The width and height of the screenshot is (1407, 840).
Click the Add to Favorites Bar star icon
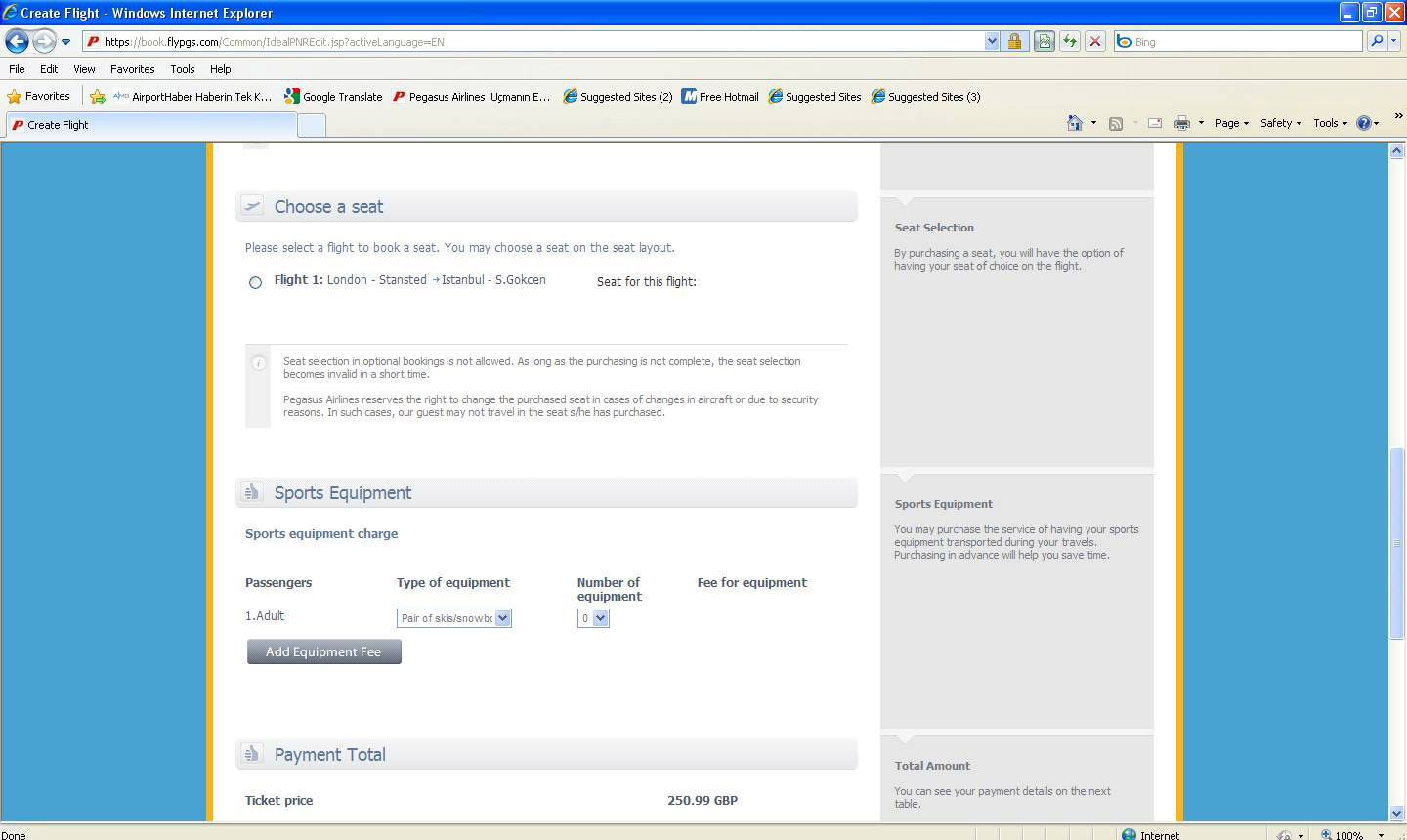(98, 96)
